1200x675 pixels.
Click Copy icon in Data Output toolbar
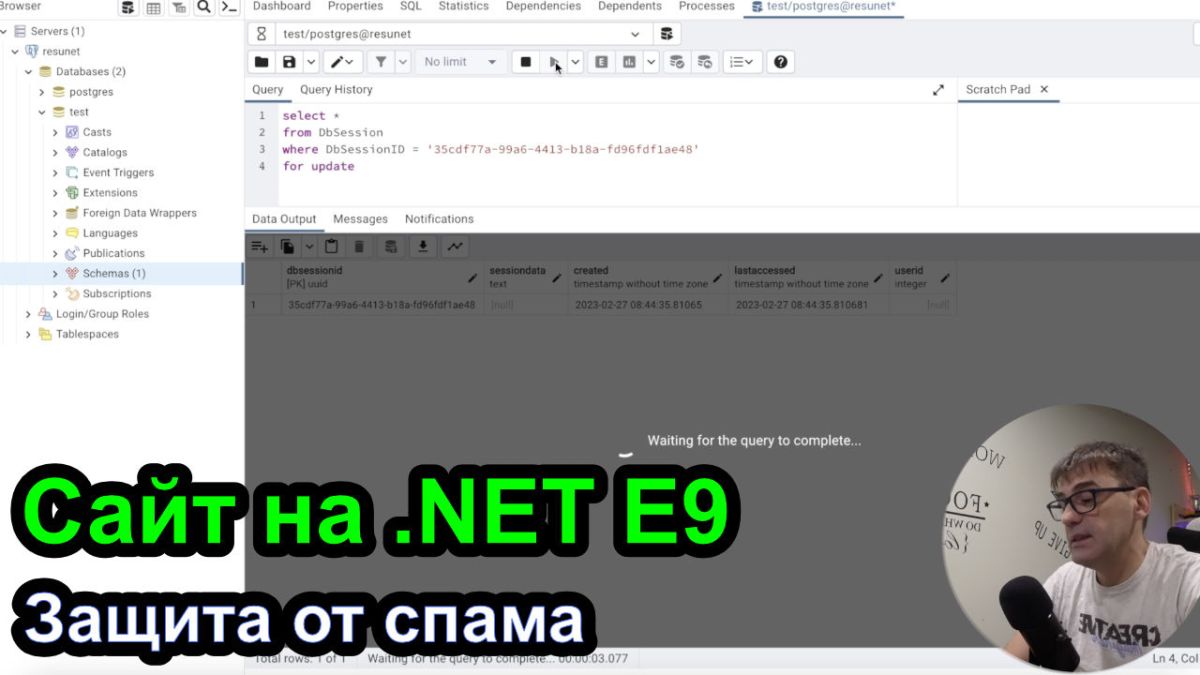(288, 246)
